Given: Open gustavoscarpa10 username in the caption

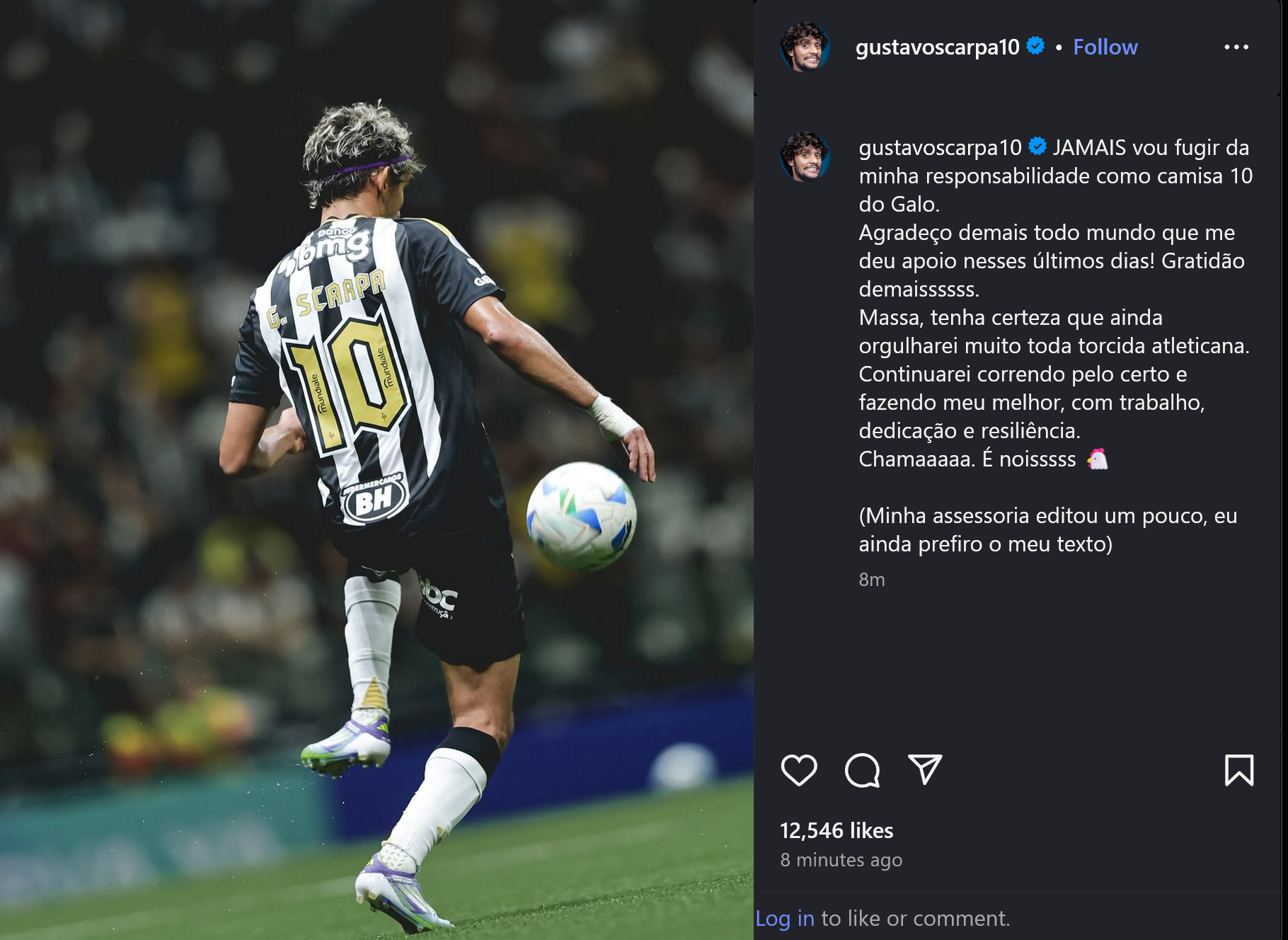Looking at the screenshot, I should click(x=940, y=147).
